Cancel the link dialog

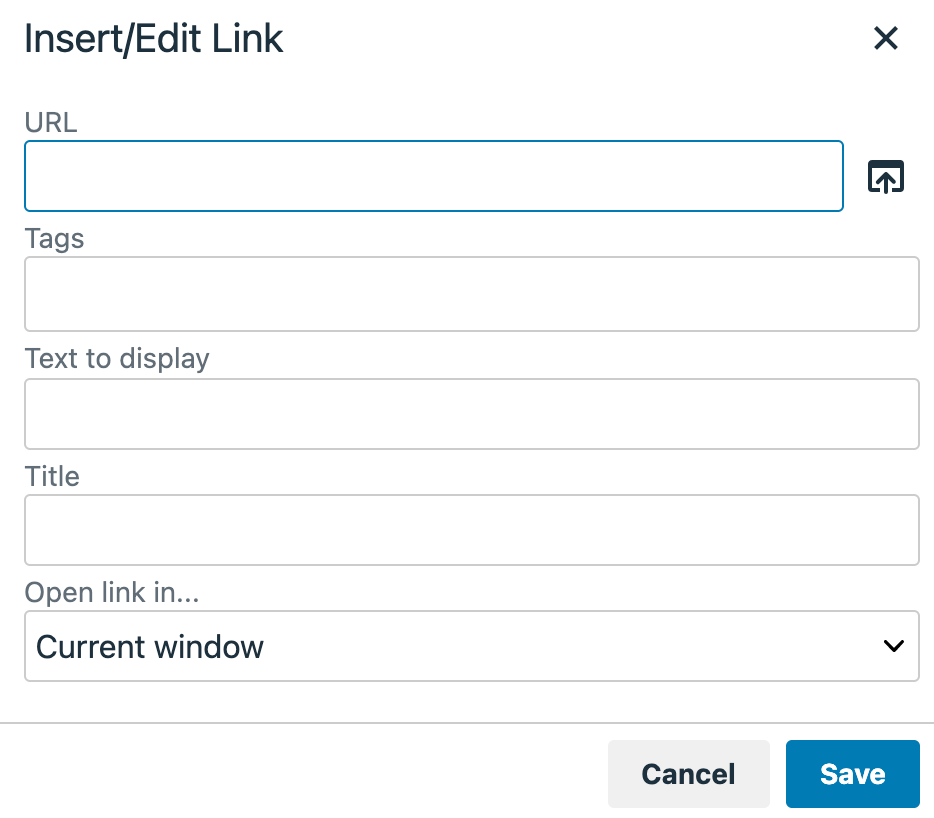[688, 773]
